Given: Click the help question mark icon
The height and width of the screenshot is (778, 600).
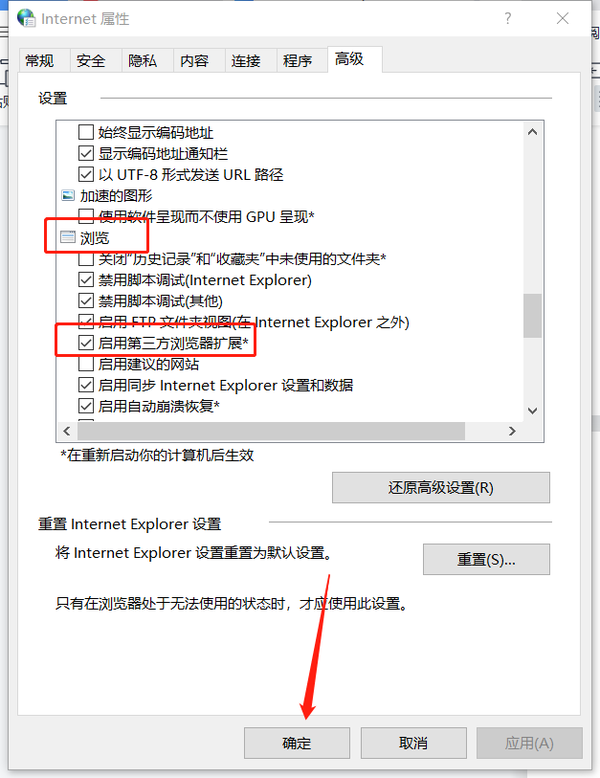Looking at the screenshot, I should (x=508, y=18).
